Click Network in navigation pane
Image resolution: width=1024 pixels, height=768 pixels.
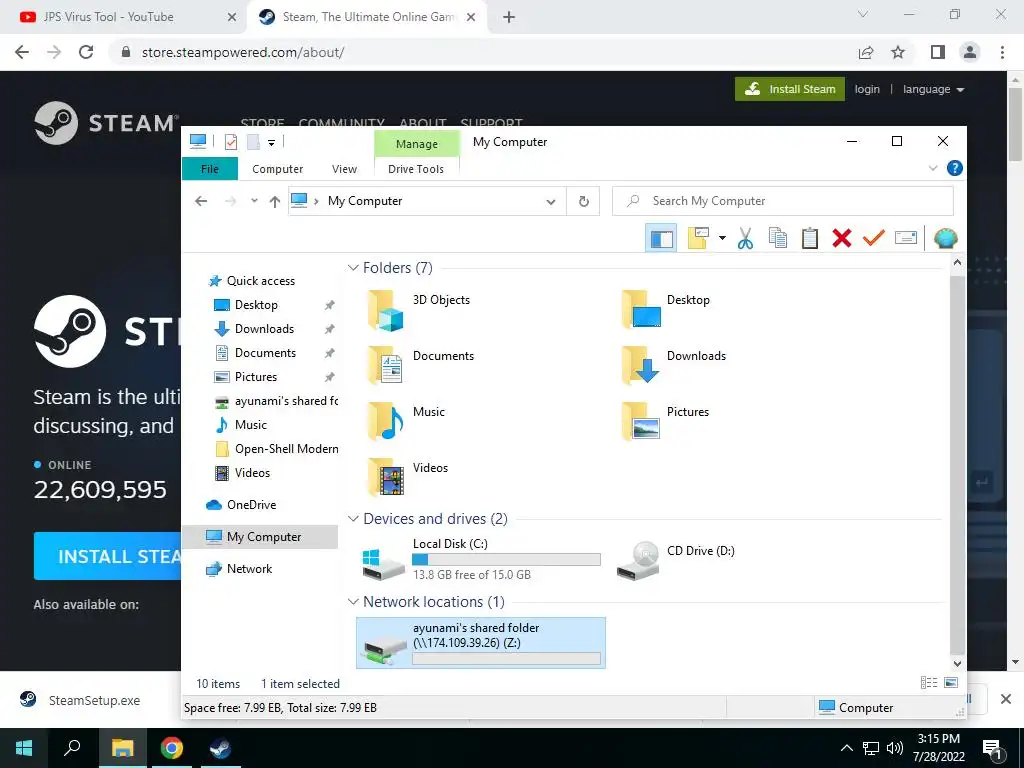point(249,569)
